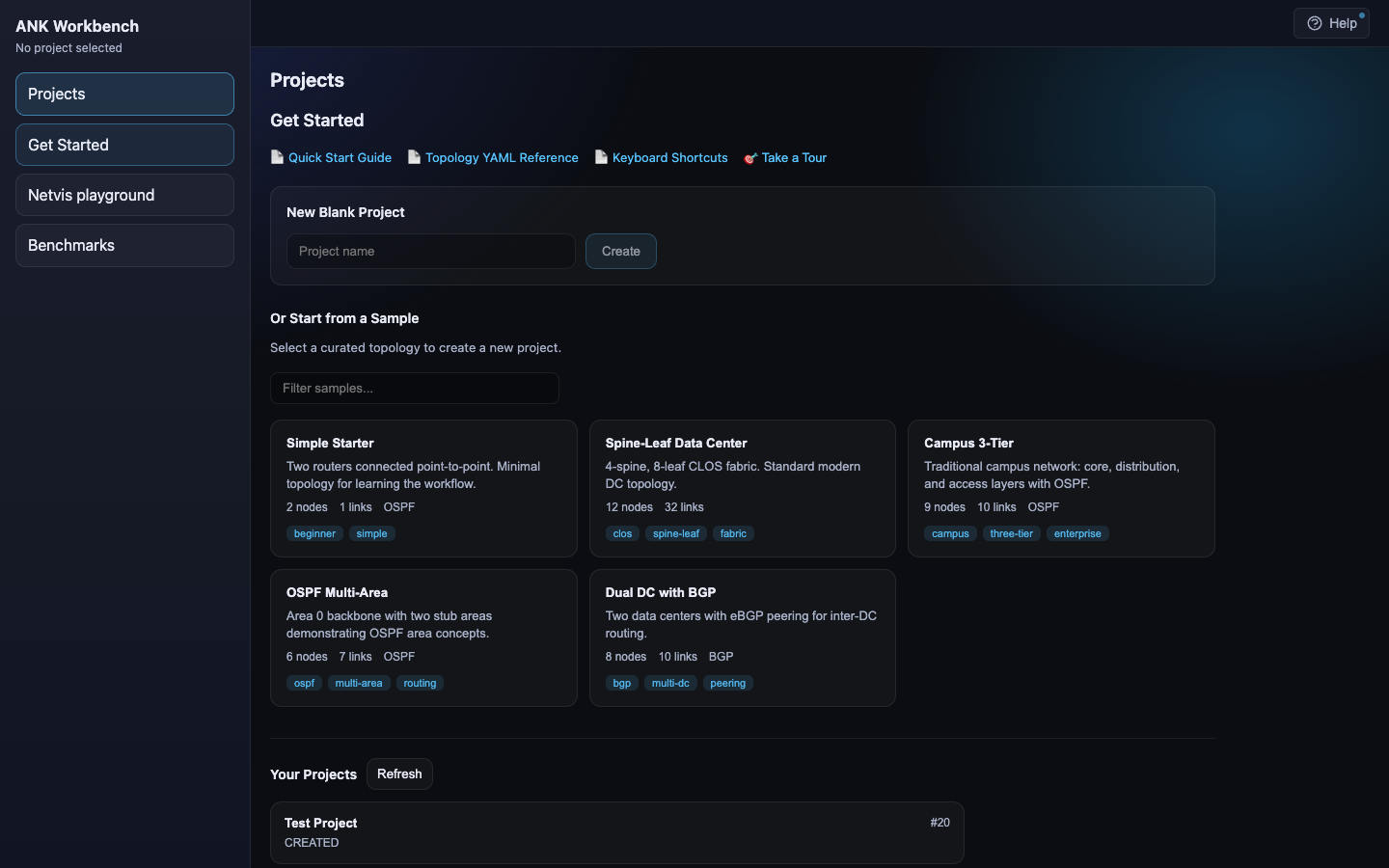Open the Keyboard Shortcuts link
Viewport: 1389px width, 868px height.
pos(669,158)
